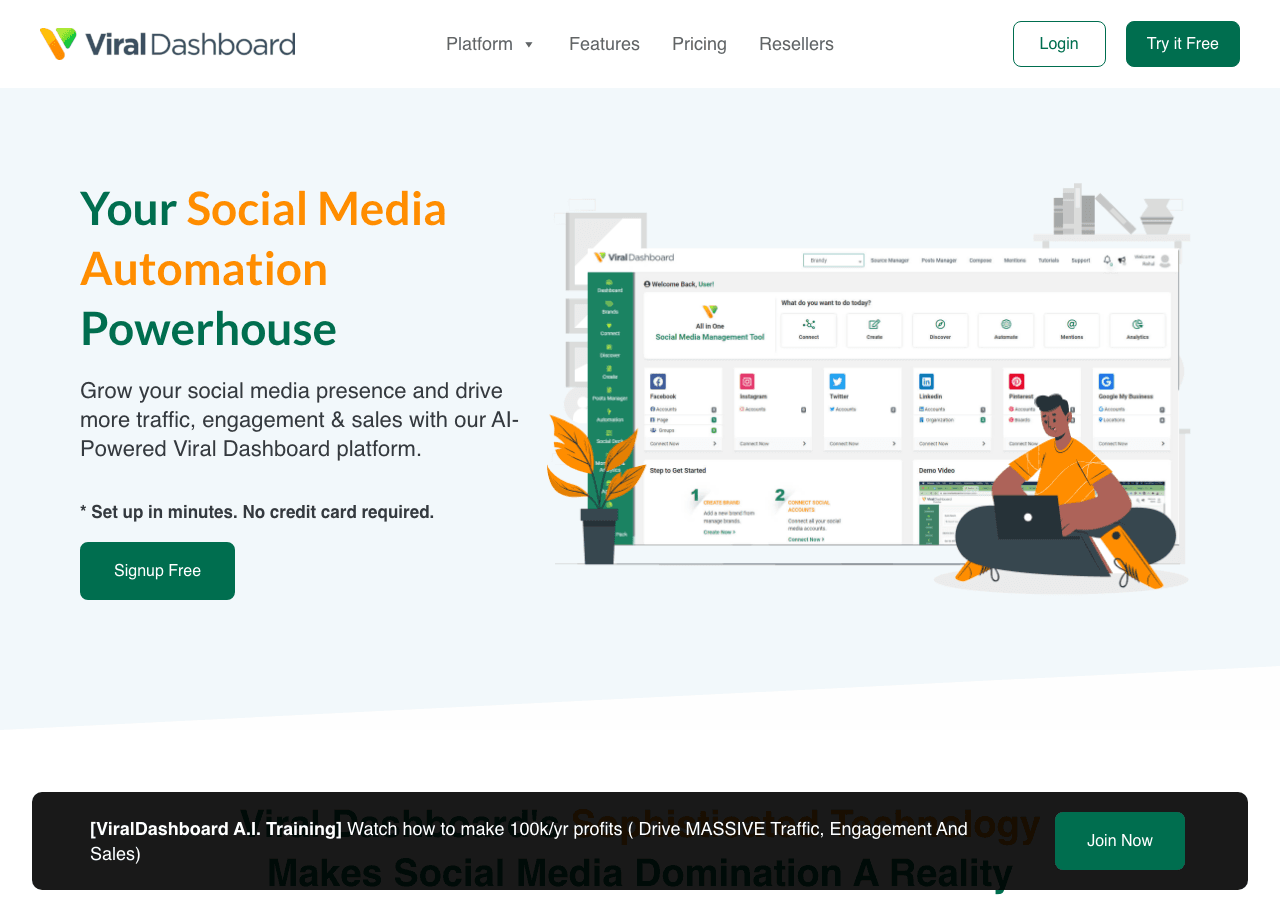Click the 'Social Media Automation' headline text
The height and width of the screenshot is (900, 1280).
point(264,238)
